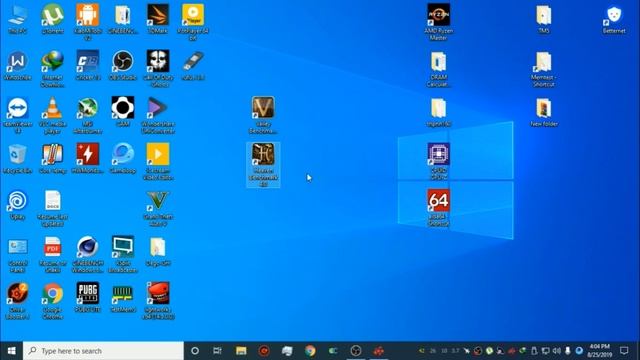Open the Recycle Bin
640x360 pixels.
17,158
